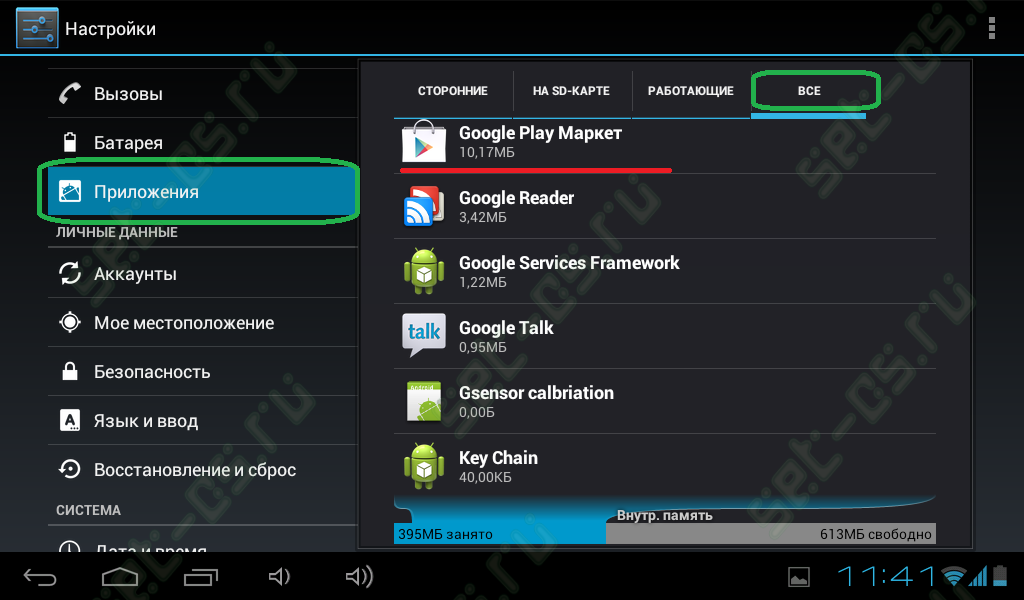Open the Батарея settings section
Screen dimensions: 1024x600
pyautogui.click(x=202, y=142)
